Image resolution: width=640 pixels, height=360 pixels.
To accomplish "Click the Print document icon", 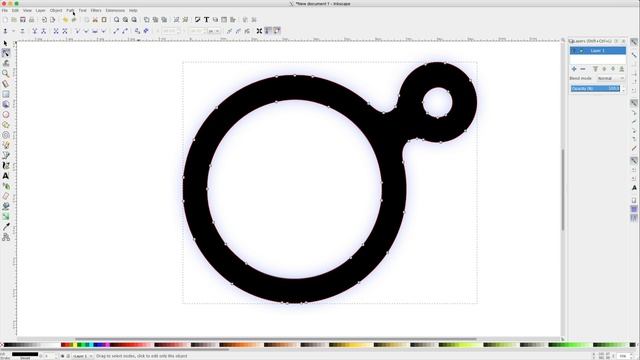I will point(31,20).
